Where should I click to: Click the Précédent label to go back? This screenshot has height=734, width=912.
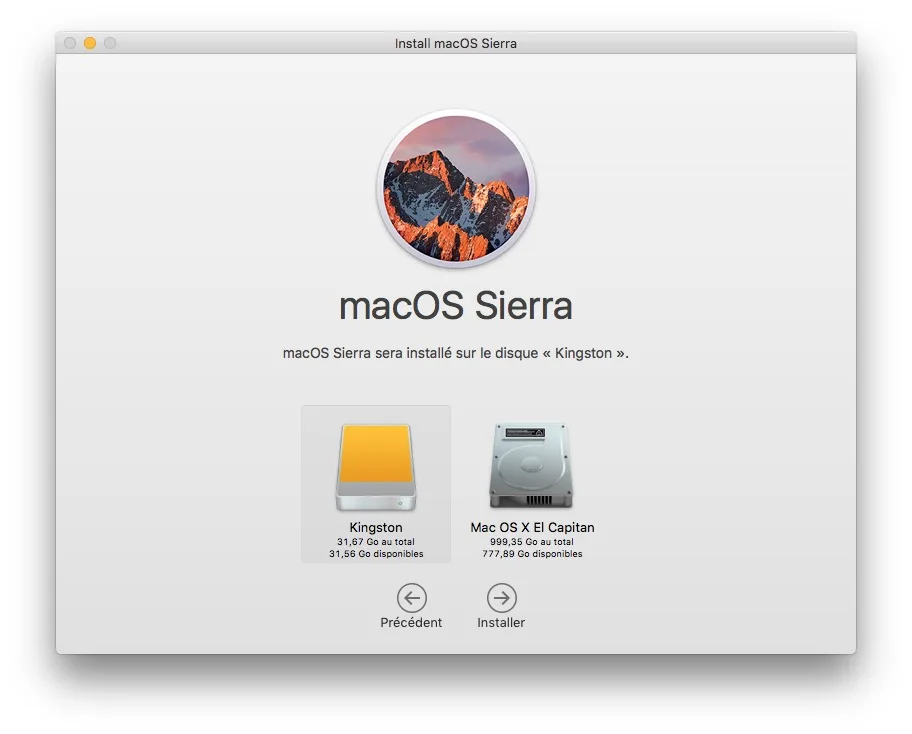[x=411, y=621]
